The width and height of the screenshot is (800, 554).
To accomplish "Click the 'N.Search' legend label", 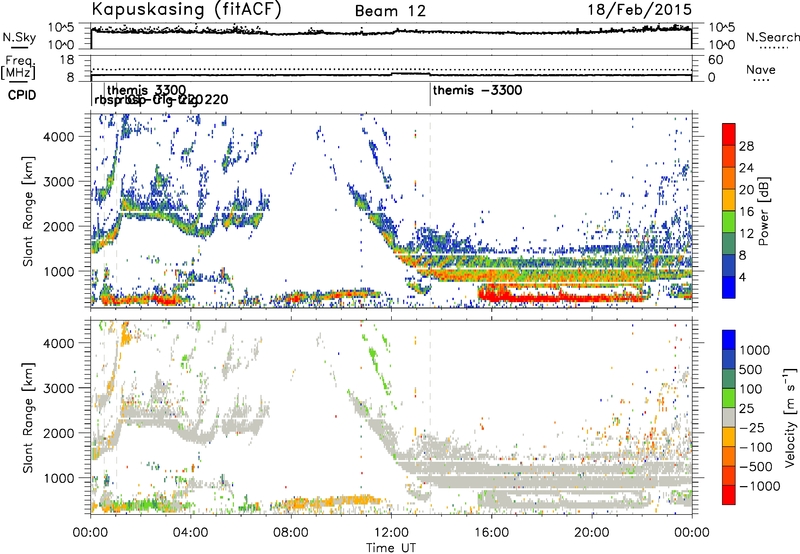I will coord(772,37).
